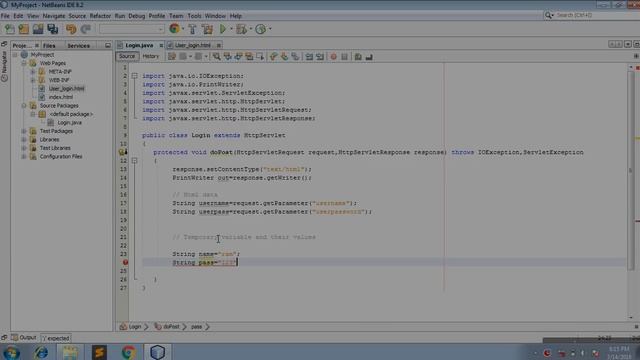Expand the Configuration Files node
This screenshot has width=640, height=360.
pos(24,156)
